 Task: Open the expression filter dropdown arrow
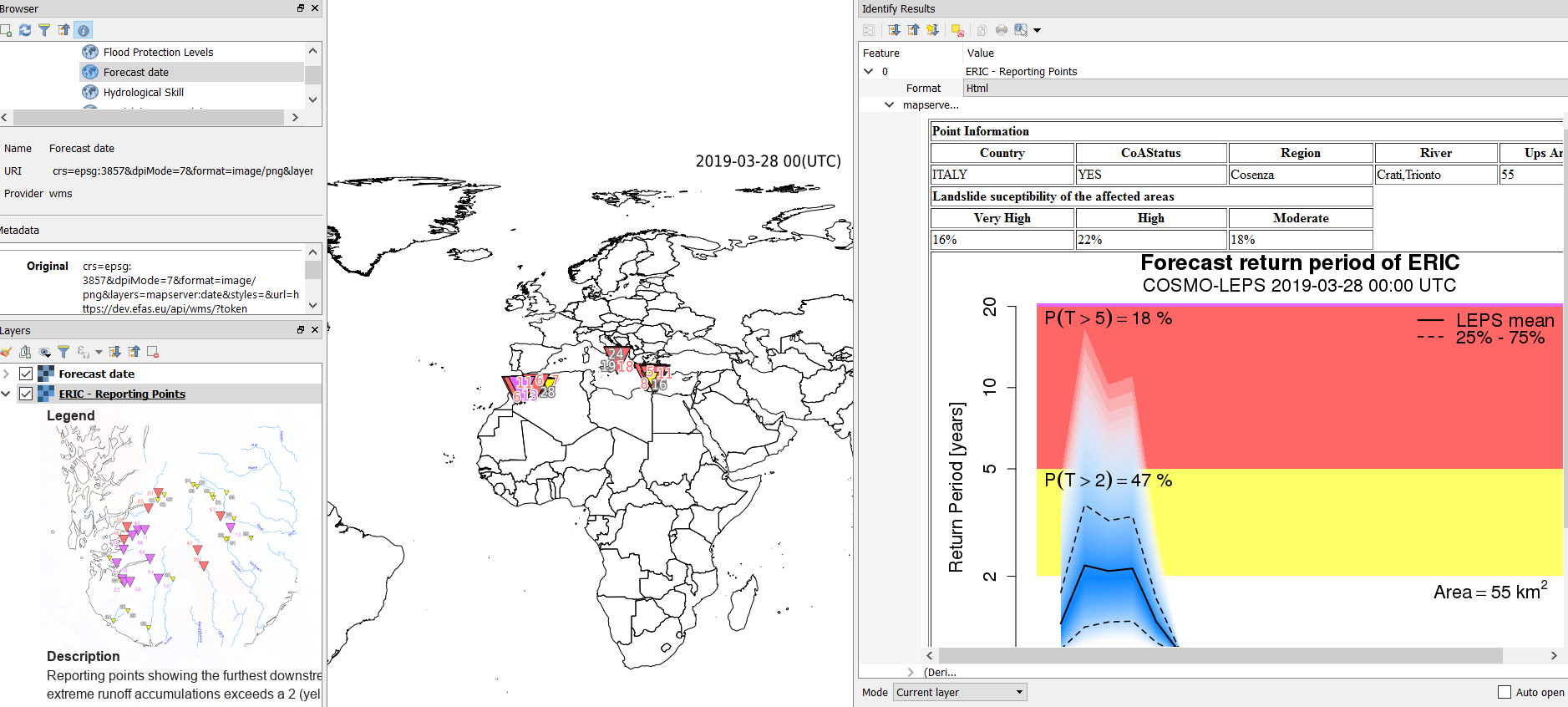99,352
